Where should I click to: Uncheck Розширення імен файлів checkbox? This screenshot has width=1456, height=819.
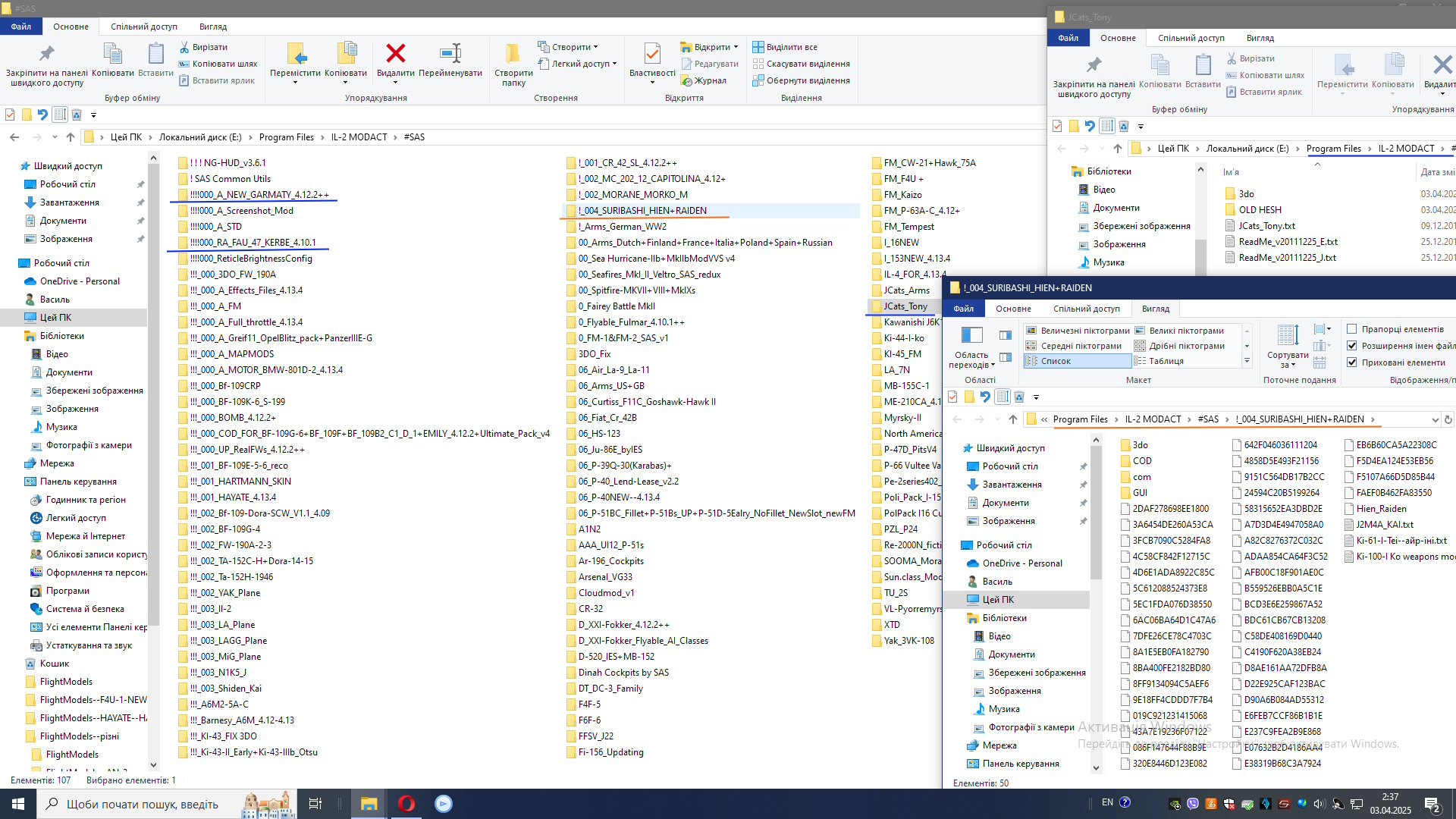click(1351, 346)
